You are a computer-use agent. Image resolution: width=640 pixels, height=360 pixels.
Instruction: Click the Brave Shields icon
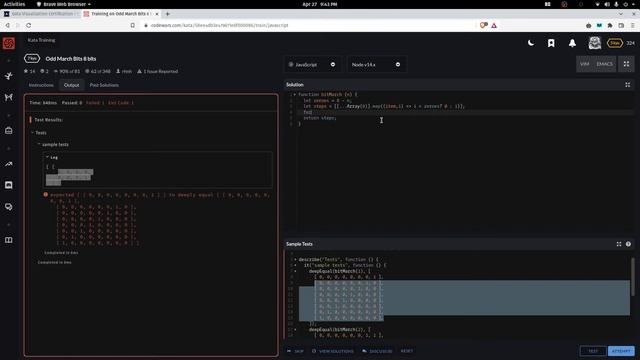(483, 25)
